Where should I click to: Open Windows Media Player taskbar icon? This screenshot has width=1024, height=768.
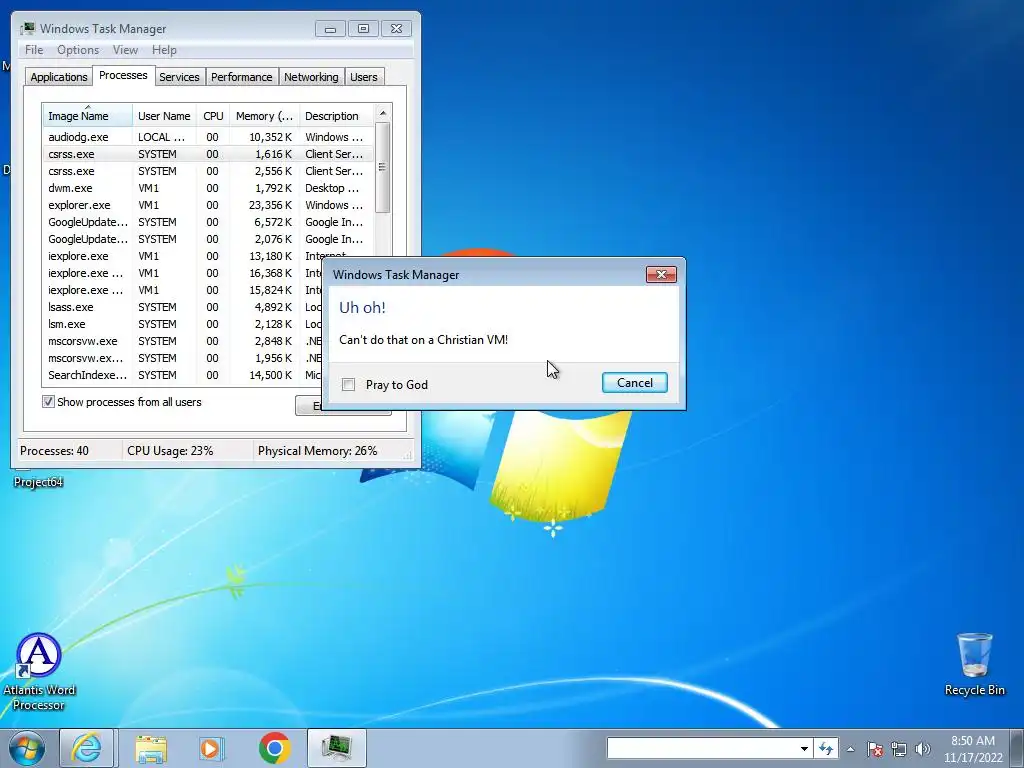(x=212, y=748)
